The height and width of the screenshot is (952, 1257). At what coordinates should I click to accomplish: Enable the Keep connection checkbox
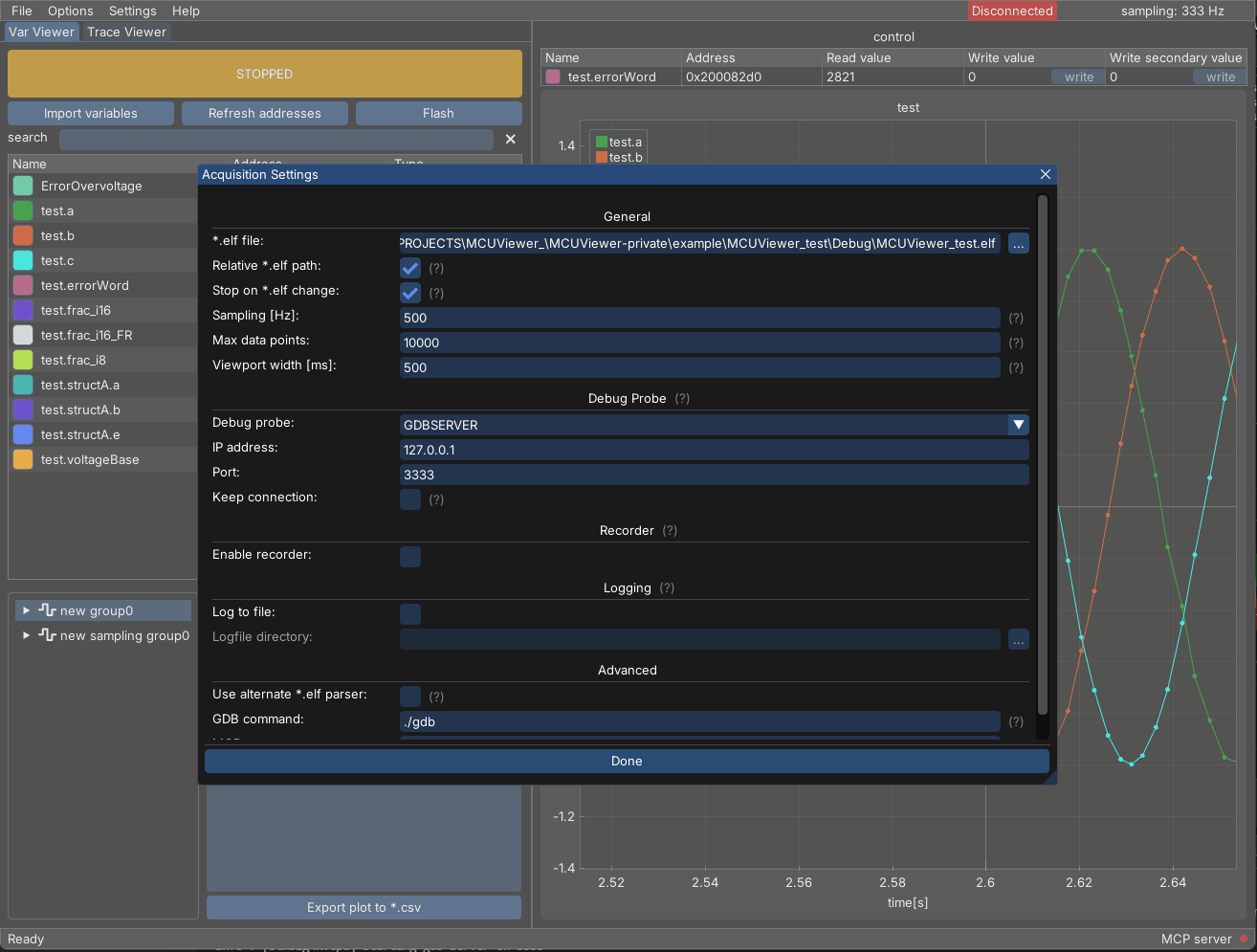(x=410, y=499)
